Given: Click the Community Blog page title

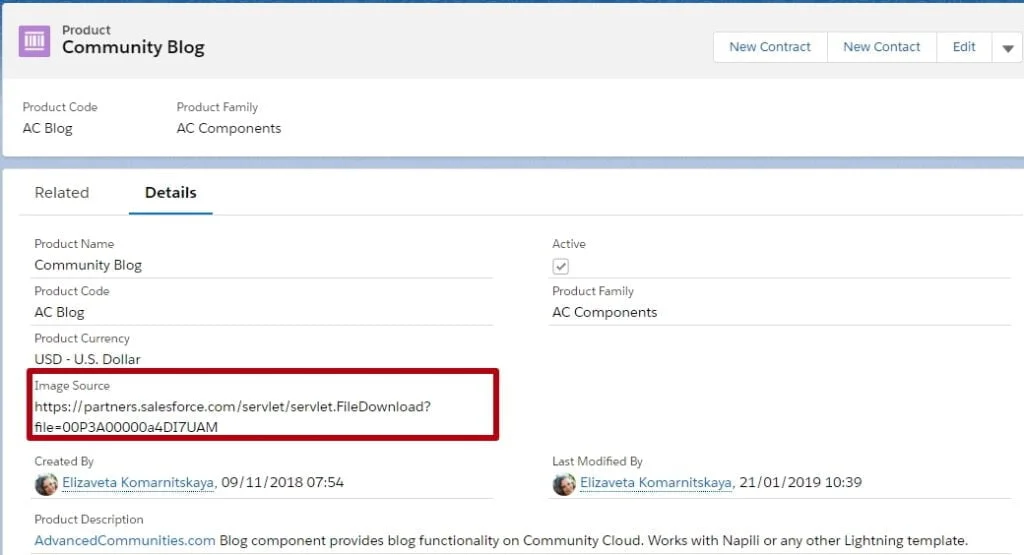Looking at the screenshot, I should point(133,48).
